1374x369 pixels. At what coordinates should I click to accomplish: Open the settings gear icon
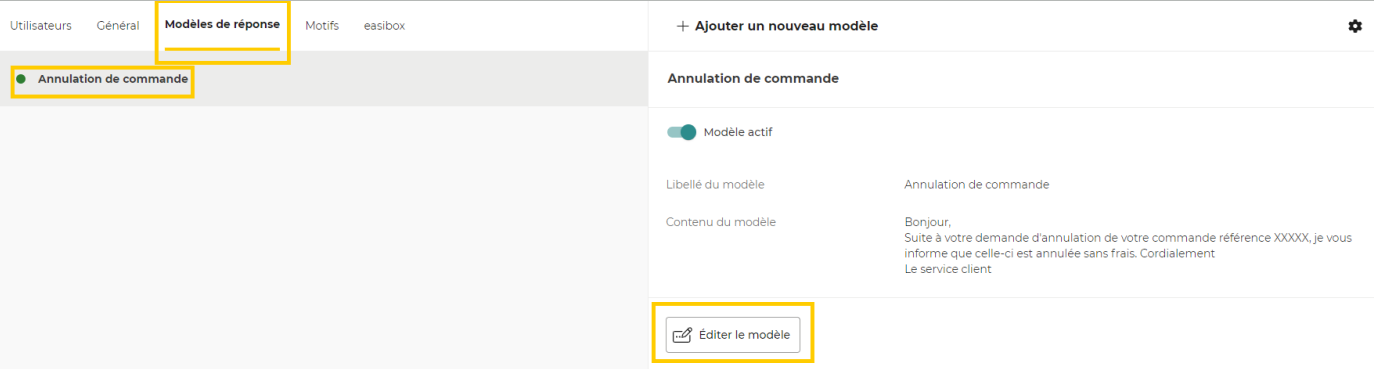1355,26
